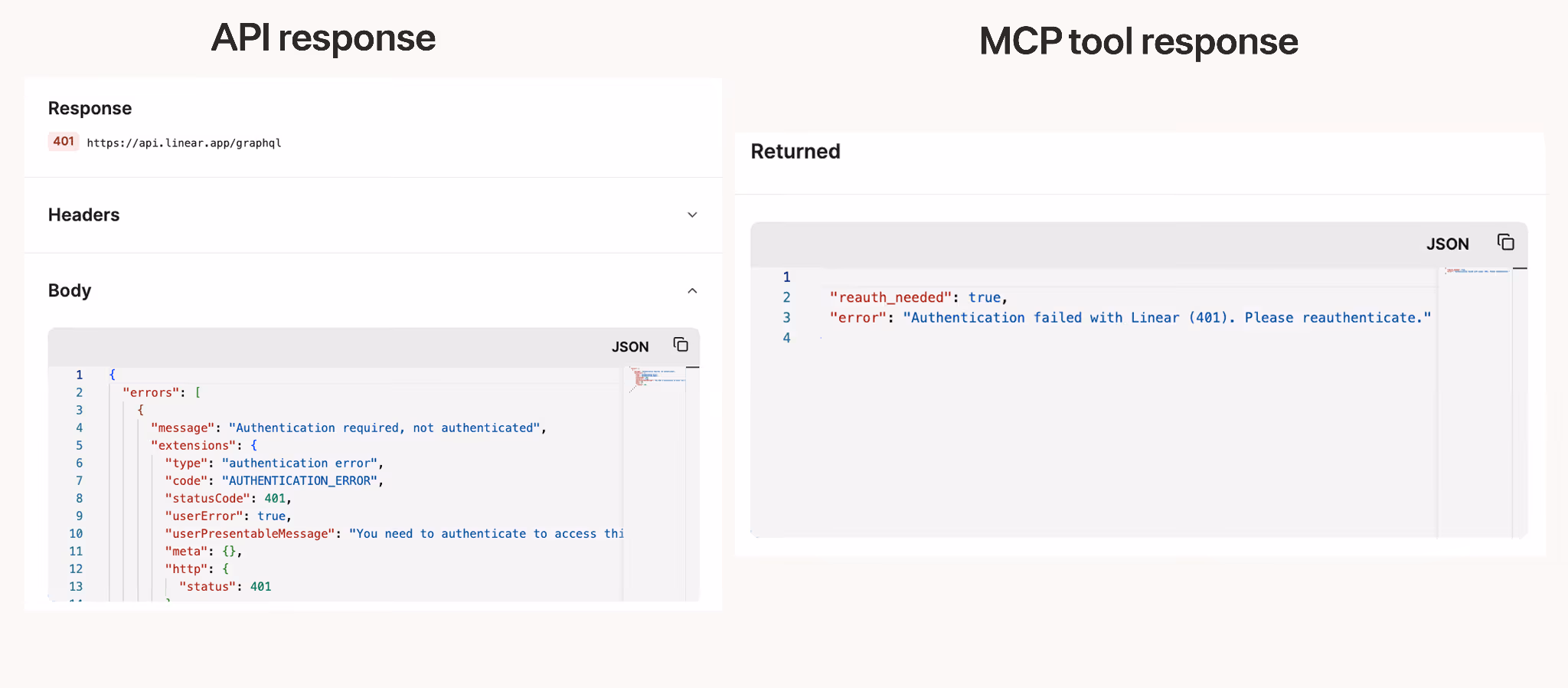The height and width of the screenshot is (688, 1568).
Task: Click the true value of reauth_needed
Action: pos(985,297)
